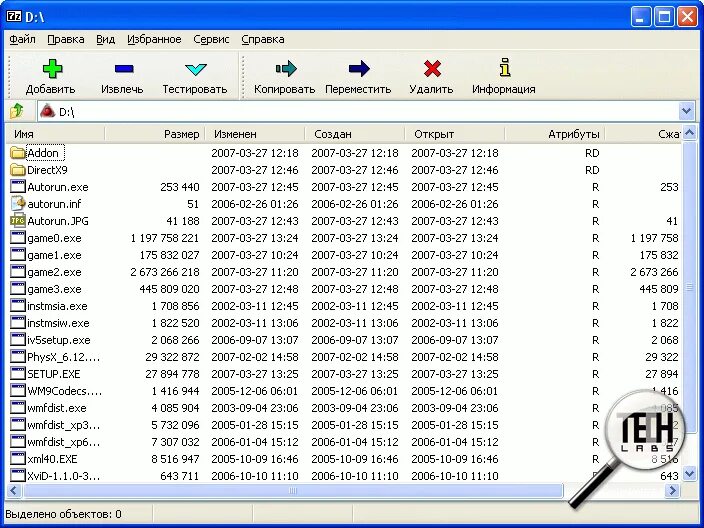The height and width of the screenshot is (528, 704).
Task: Click the Переместить blue arrow icon
Action: tap(359, 69)
